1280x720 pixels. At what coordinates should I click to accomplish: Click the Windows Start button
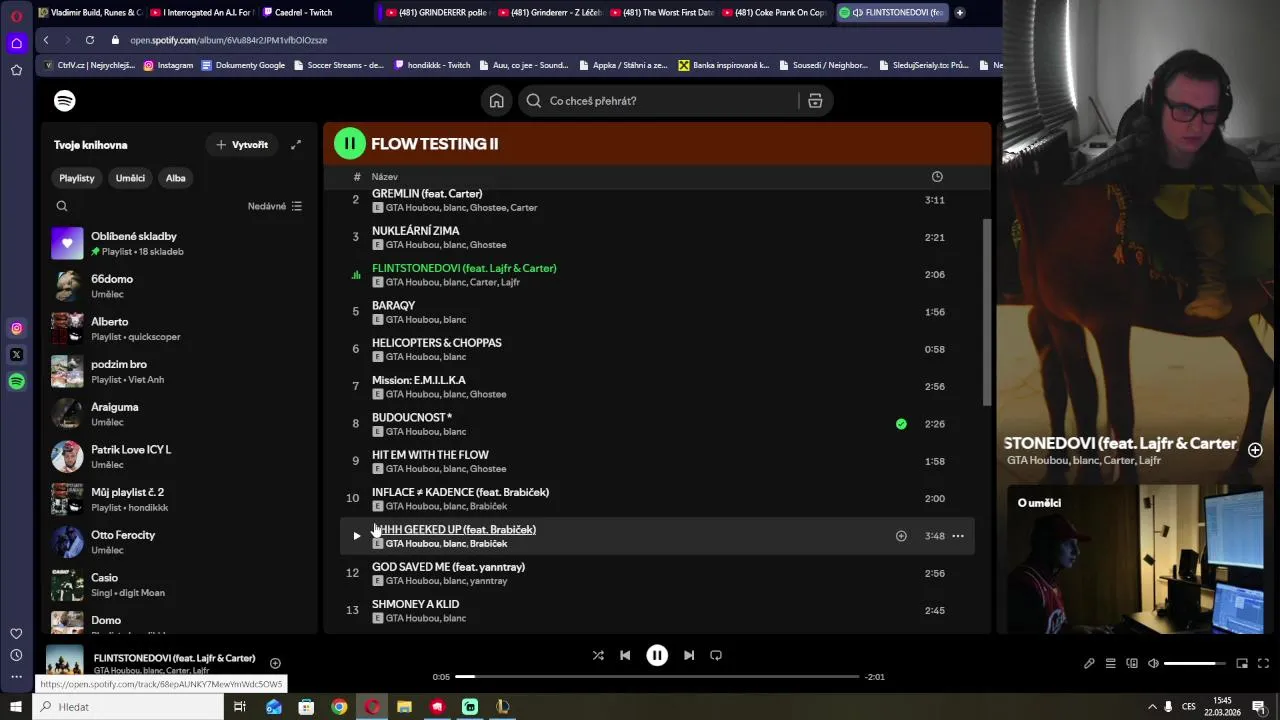(x=16, y=707)
